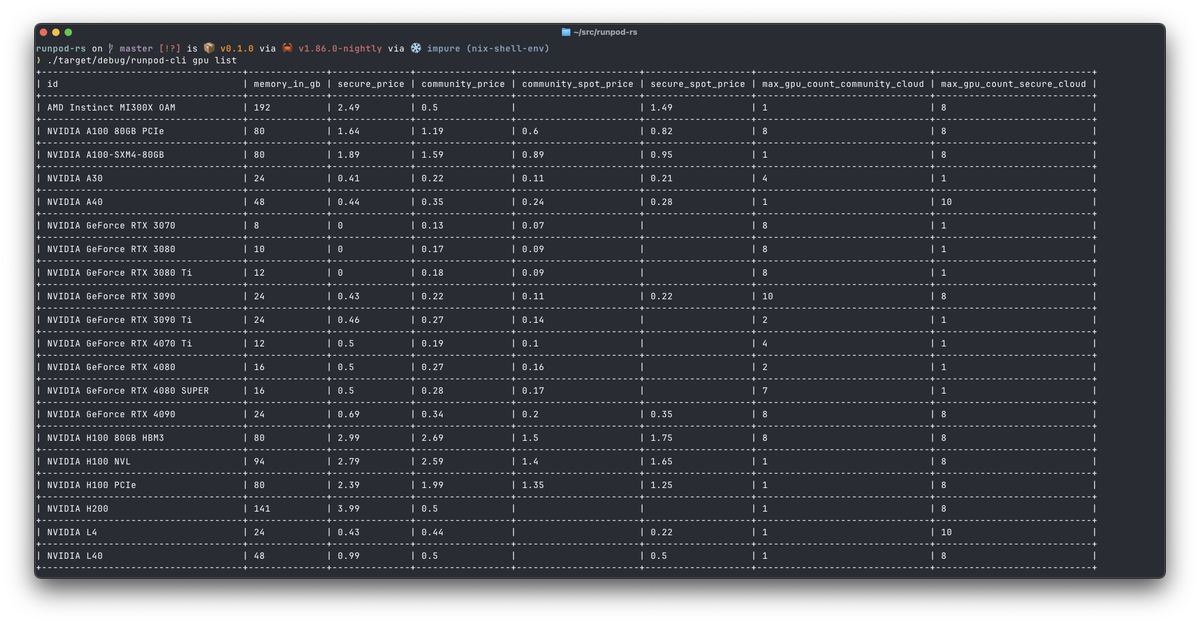Click the v1.86.0-nightly Rust version text
The height and width of the screenshot is (624, 1200).
tap(340, 48)
